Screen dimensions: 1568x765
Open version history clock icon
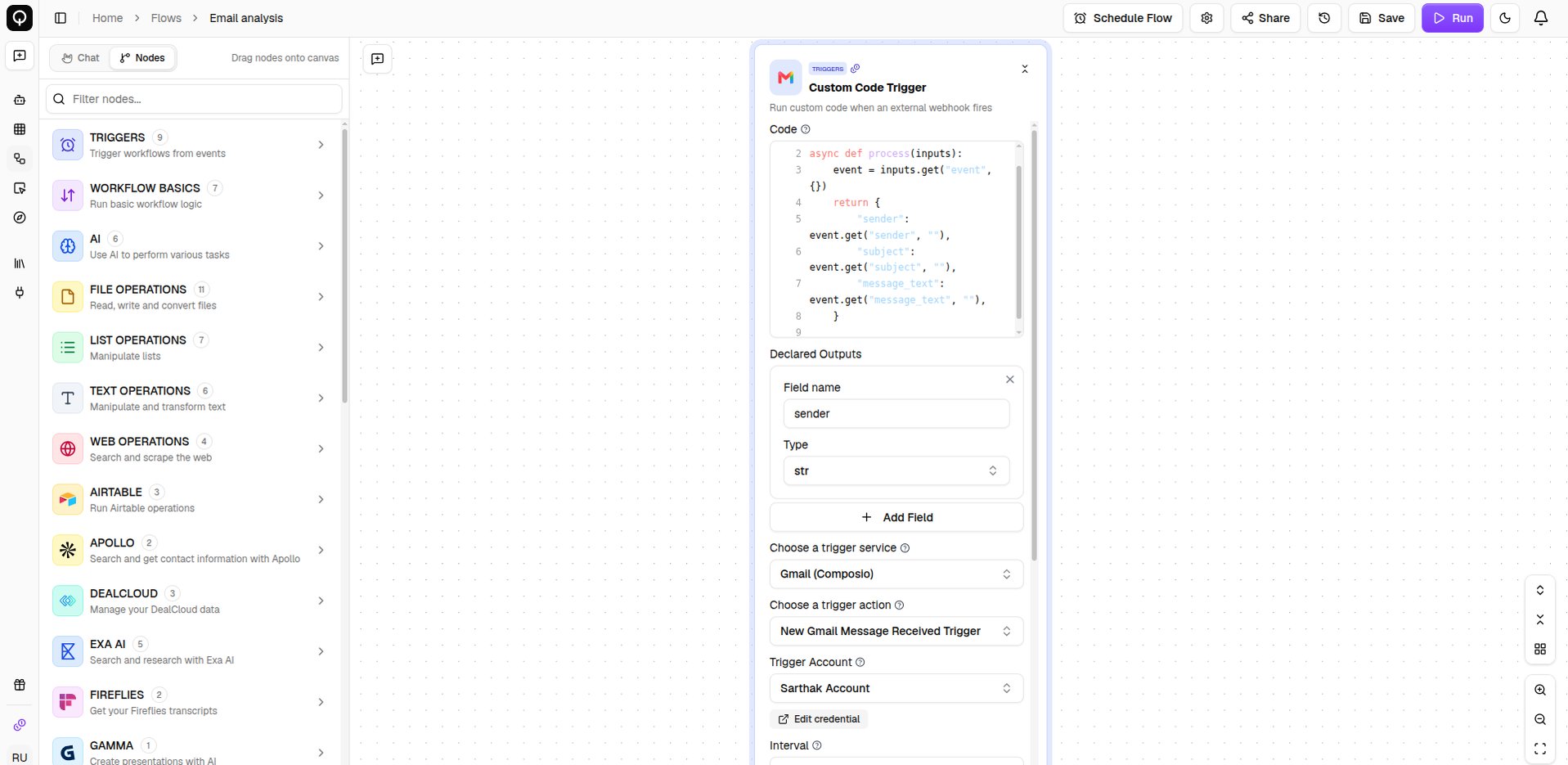(x=1324, y=18)
